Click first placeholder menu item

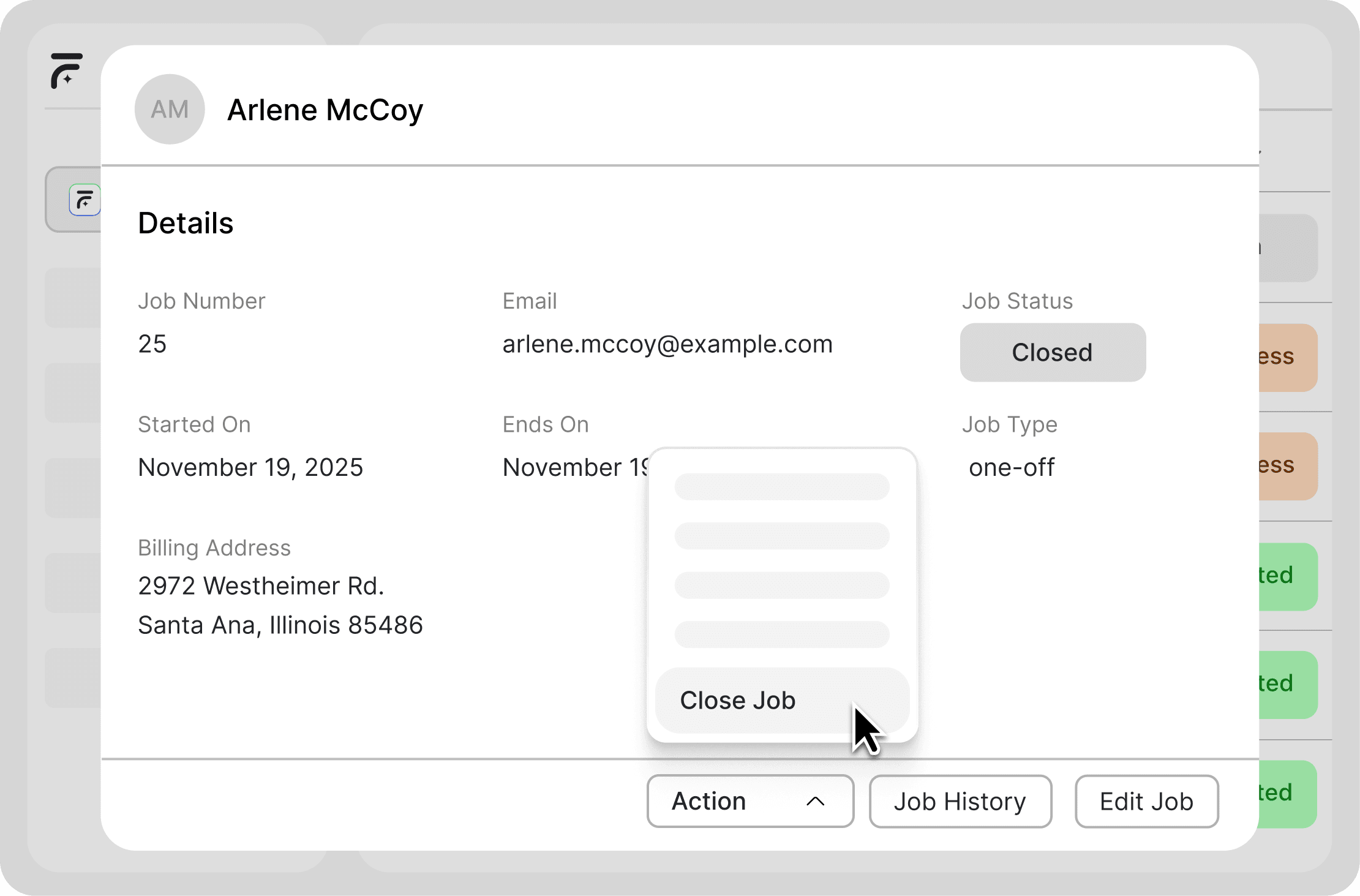pos(781,487)
